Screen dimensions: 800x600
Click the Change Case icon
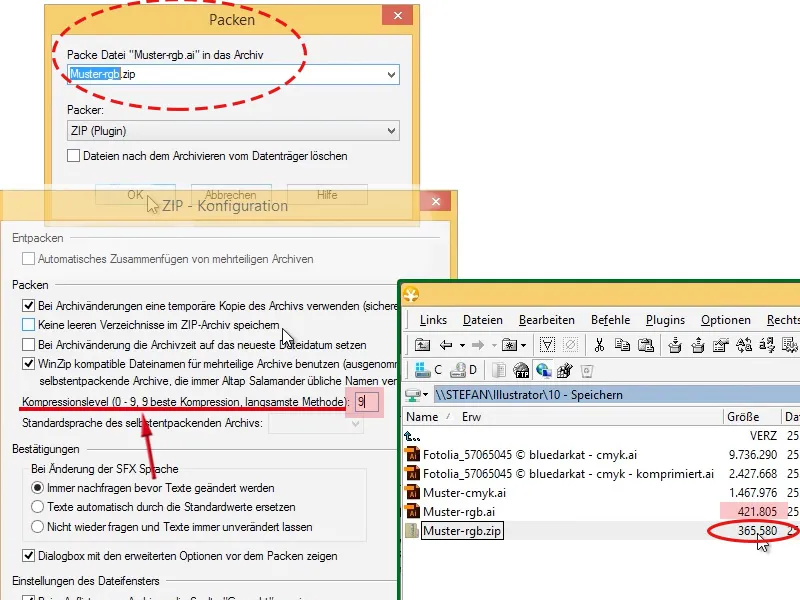[x=744, y=345]
